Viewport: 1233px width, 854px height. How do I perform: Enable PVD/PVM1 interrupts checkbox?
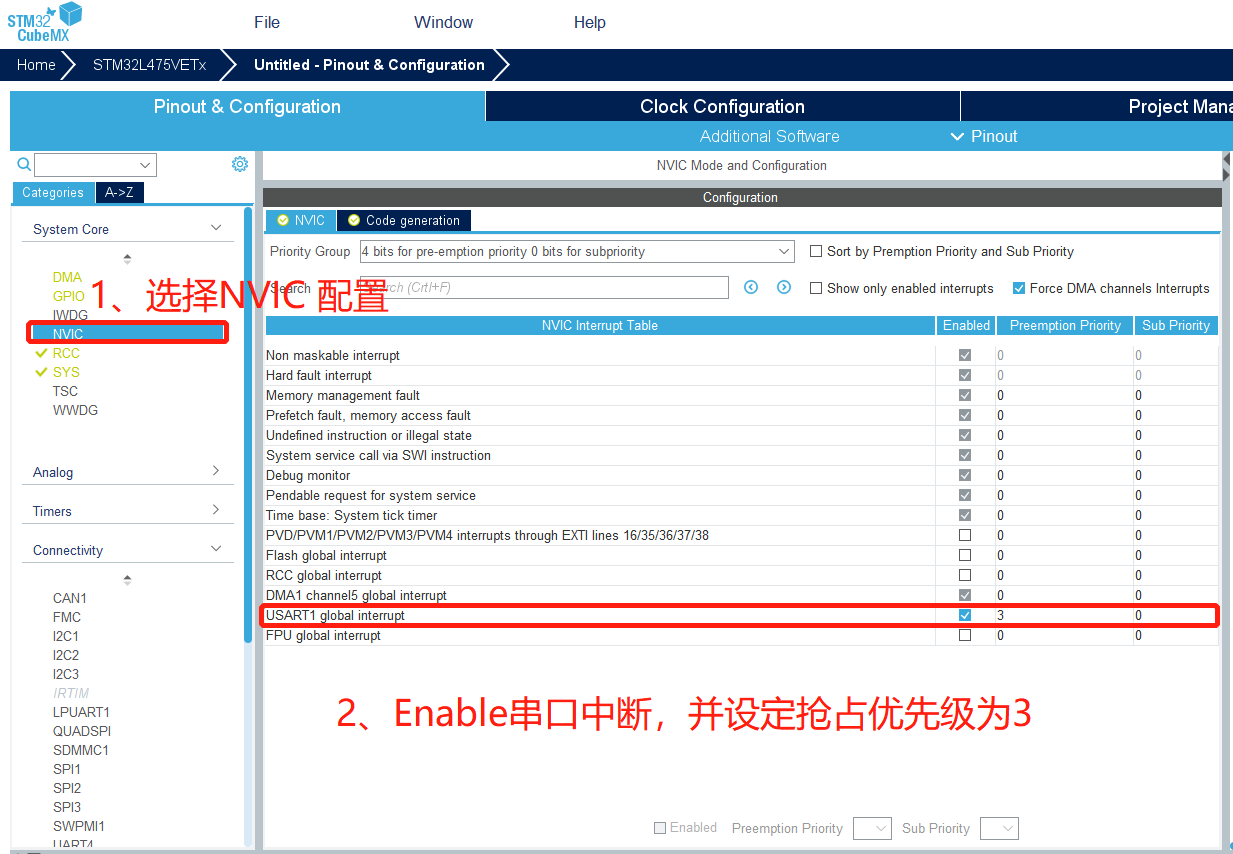pos(965,535)
